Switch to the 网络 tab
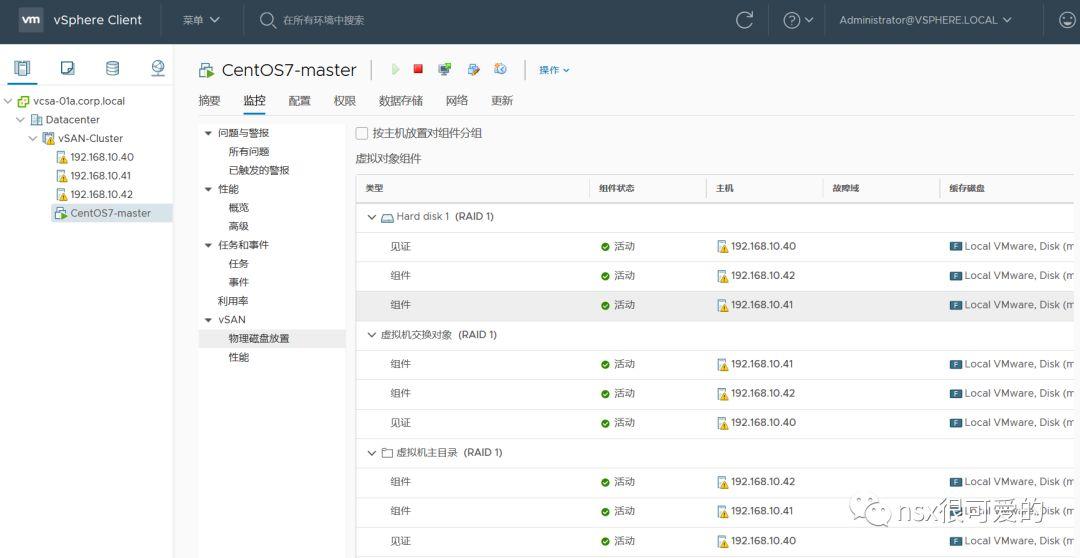1080x558 pixels. [457, 101]
